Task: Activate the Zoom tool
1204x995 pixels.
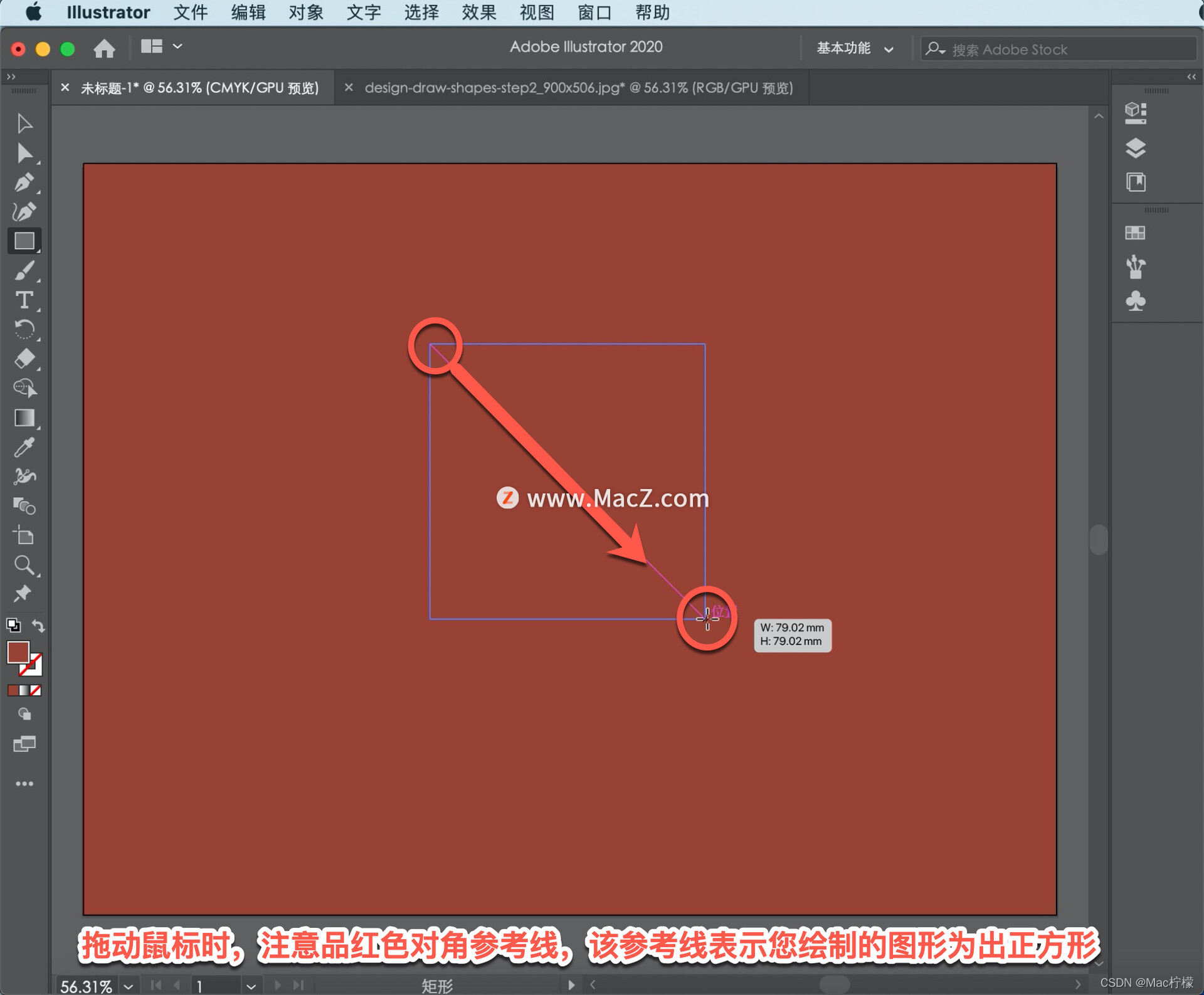Action: tap(24, 566)
